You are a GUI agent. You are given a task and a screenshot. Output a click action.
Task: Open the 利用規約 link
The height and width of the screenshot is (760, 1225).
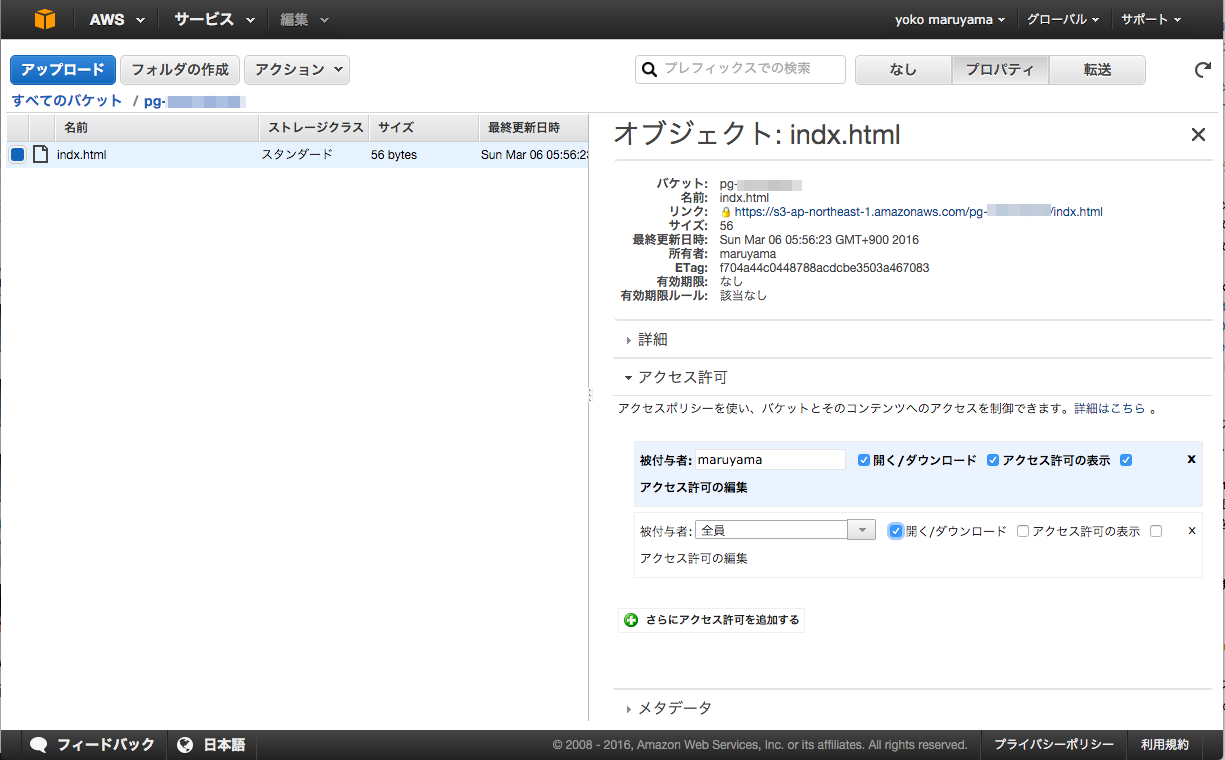(x=1165, y=745)
